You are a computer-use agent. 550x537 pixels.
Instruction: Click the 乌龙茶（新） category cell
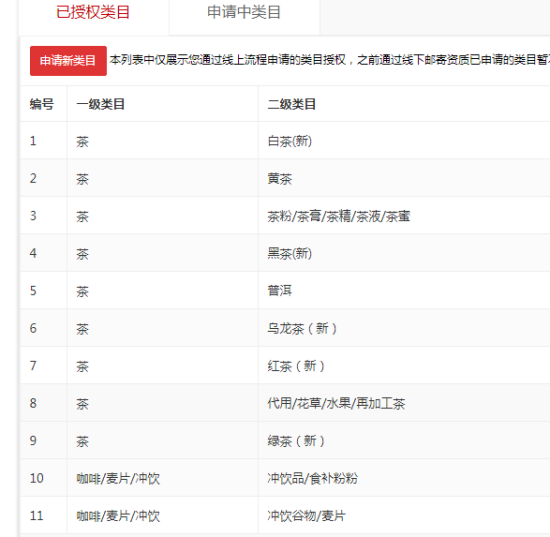(x=302, y=329)
